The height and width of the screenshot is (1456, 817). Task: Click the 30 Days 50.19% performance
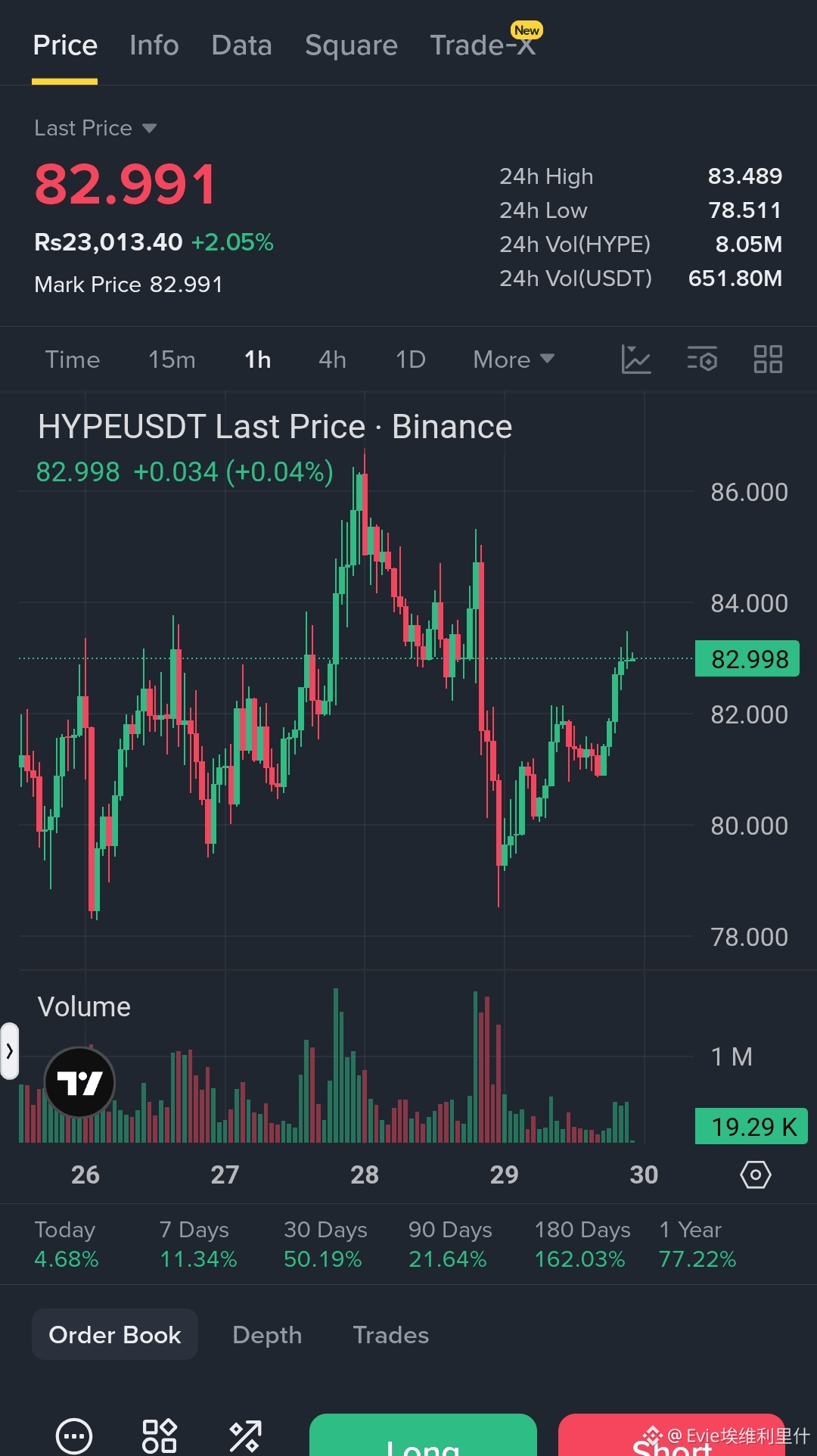click(x=325, y=1244)
